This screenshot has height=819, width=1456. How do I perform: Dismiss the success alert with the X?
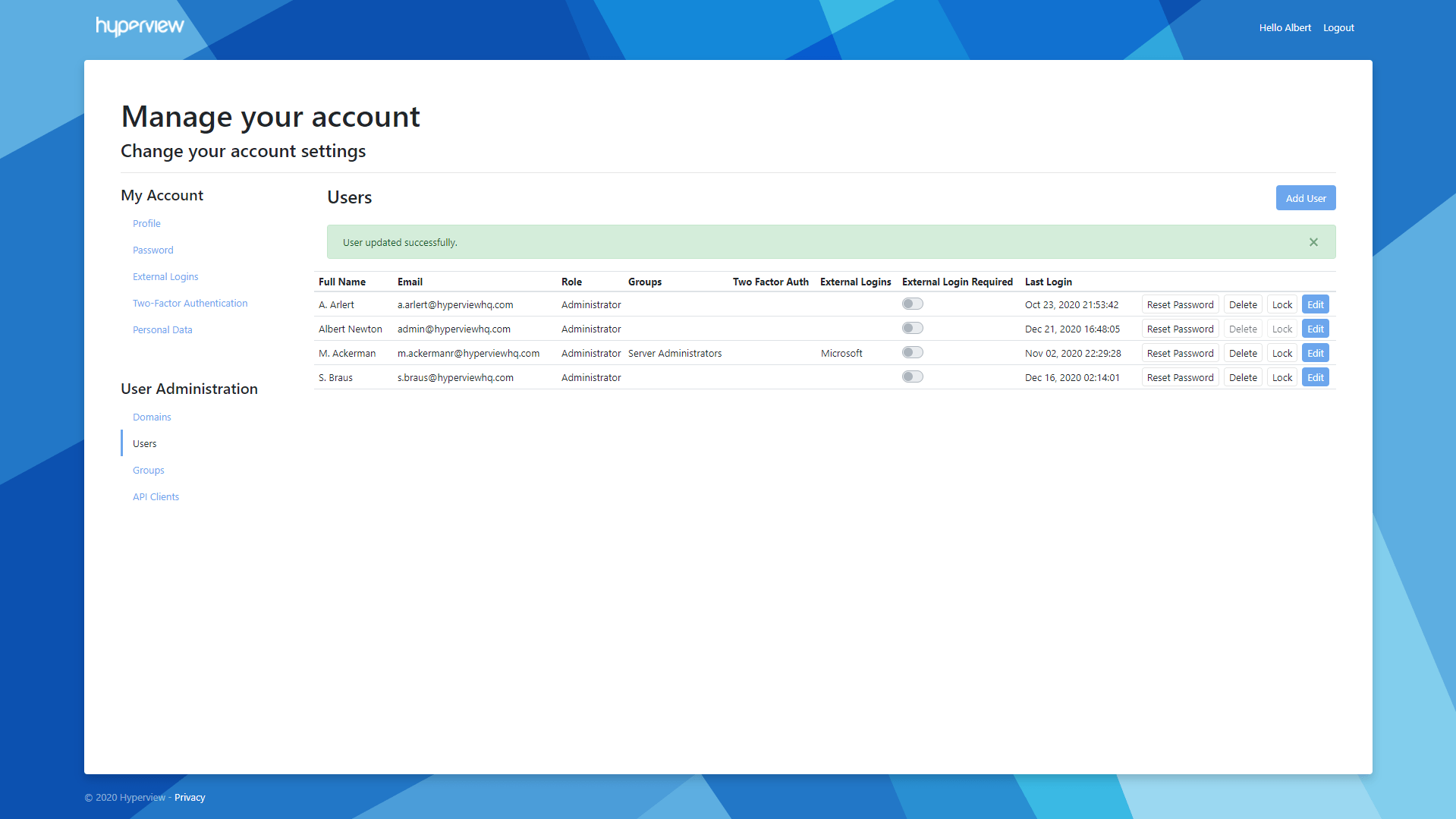(x=1313, y=242)
